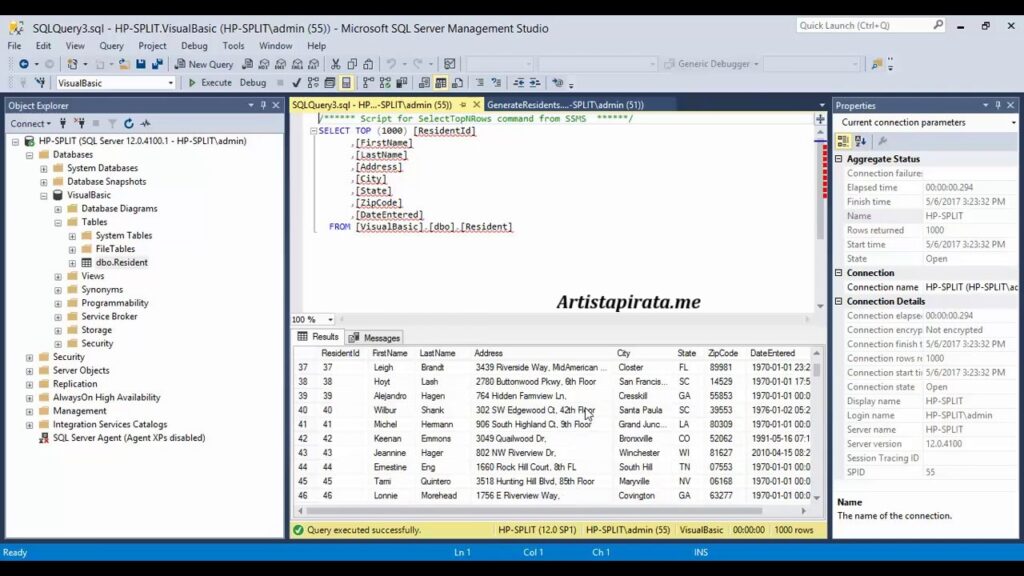Click the XMLA Query toolbar icon

[x=297, y=64]
